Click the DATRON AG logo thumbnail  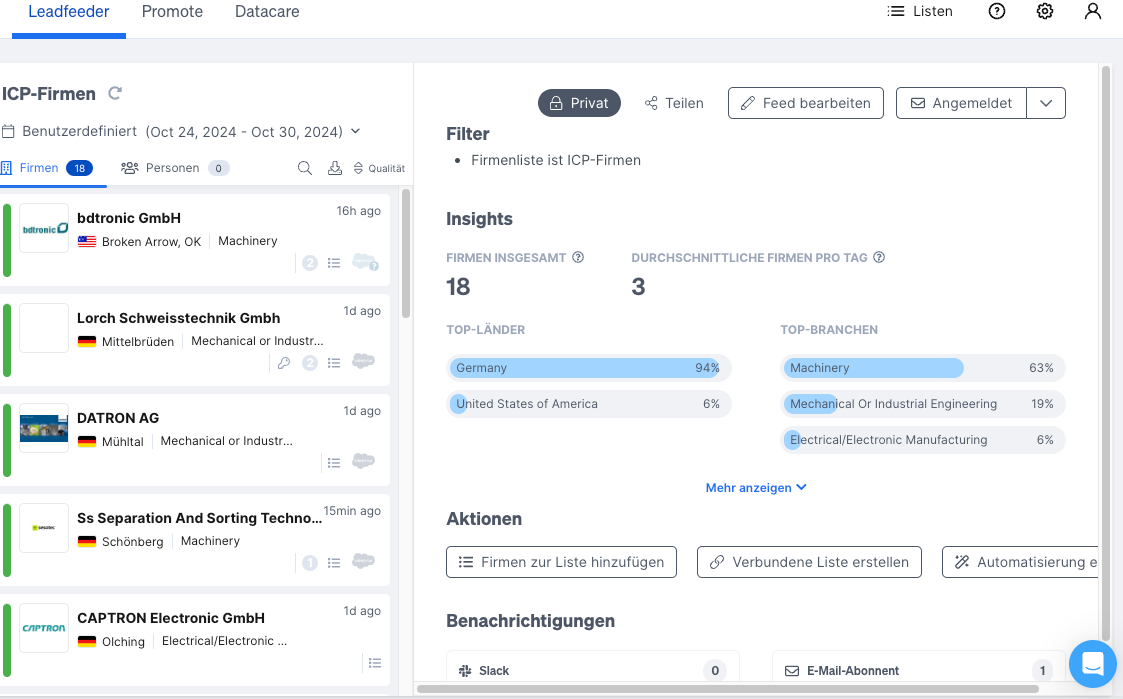pyautogui.click(x=44, y=428)
